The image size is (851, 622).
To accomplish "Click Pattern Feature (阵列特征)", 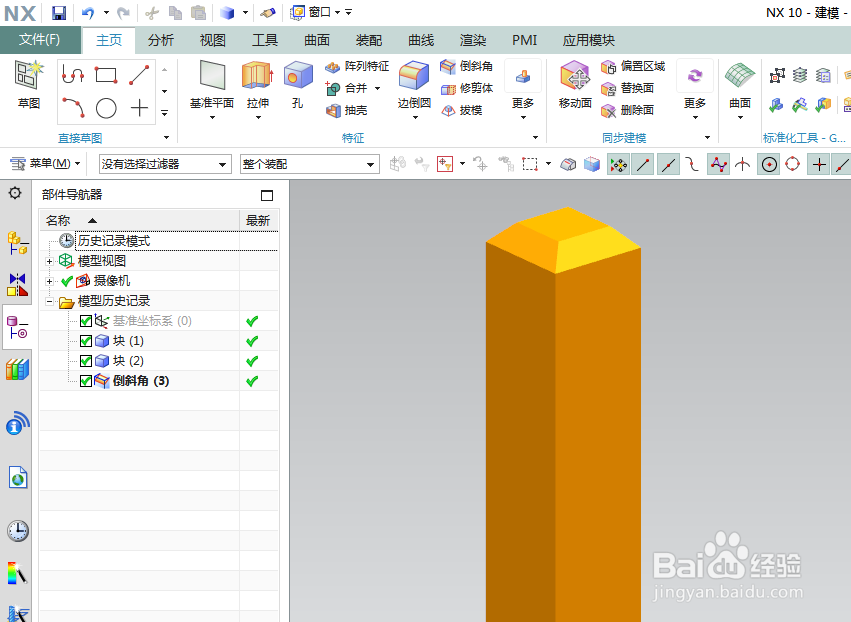I will (357, 66).
